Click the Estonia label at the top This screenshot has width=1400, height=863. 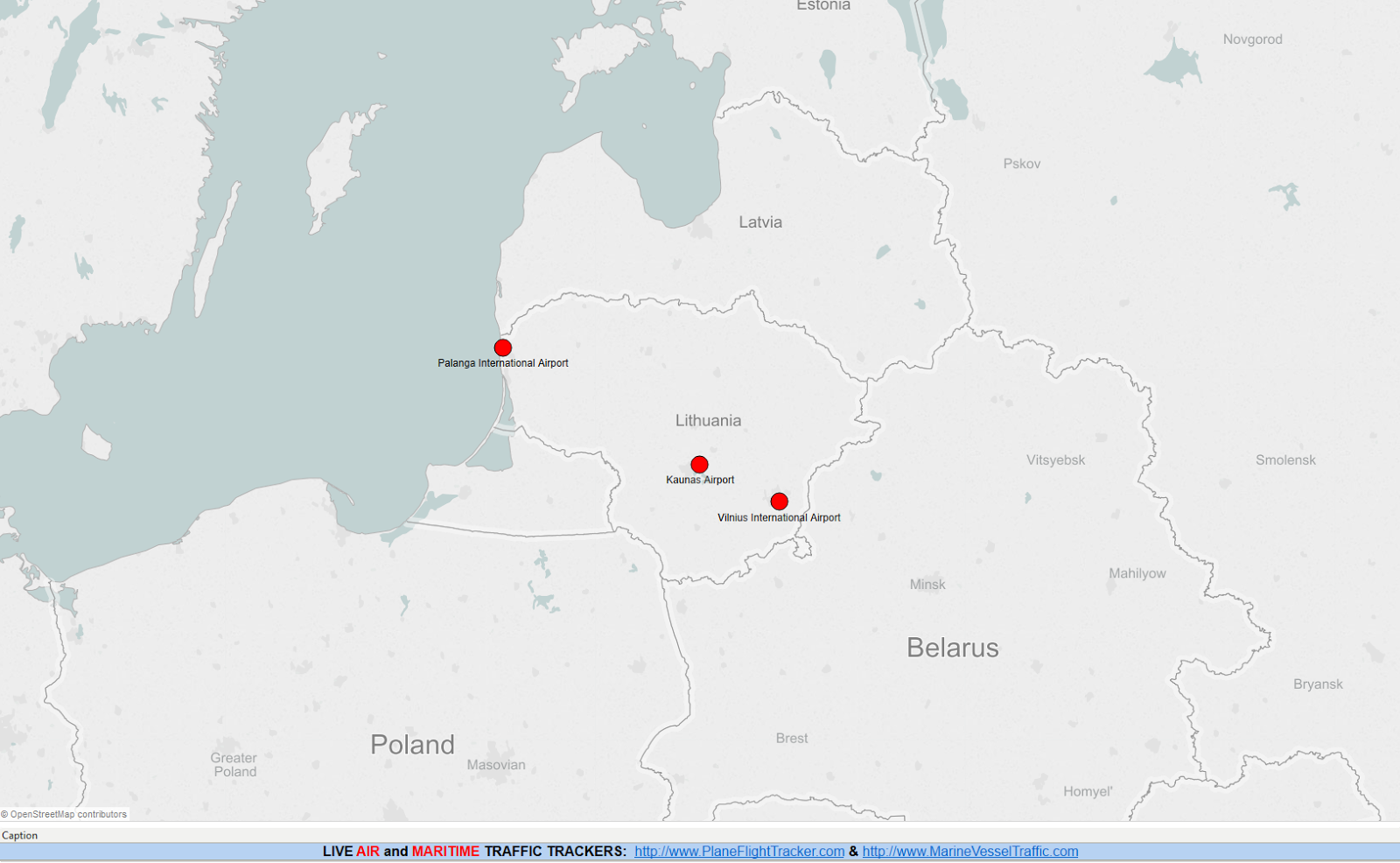click(x=823, y=5)
